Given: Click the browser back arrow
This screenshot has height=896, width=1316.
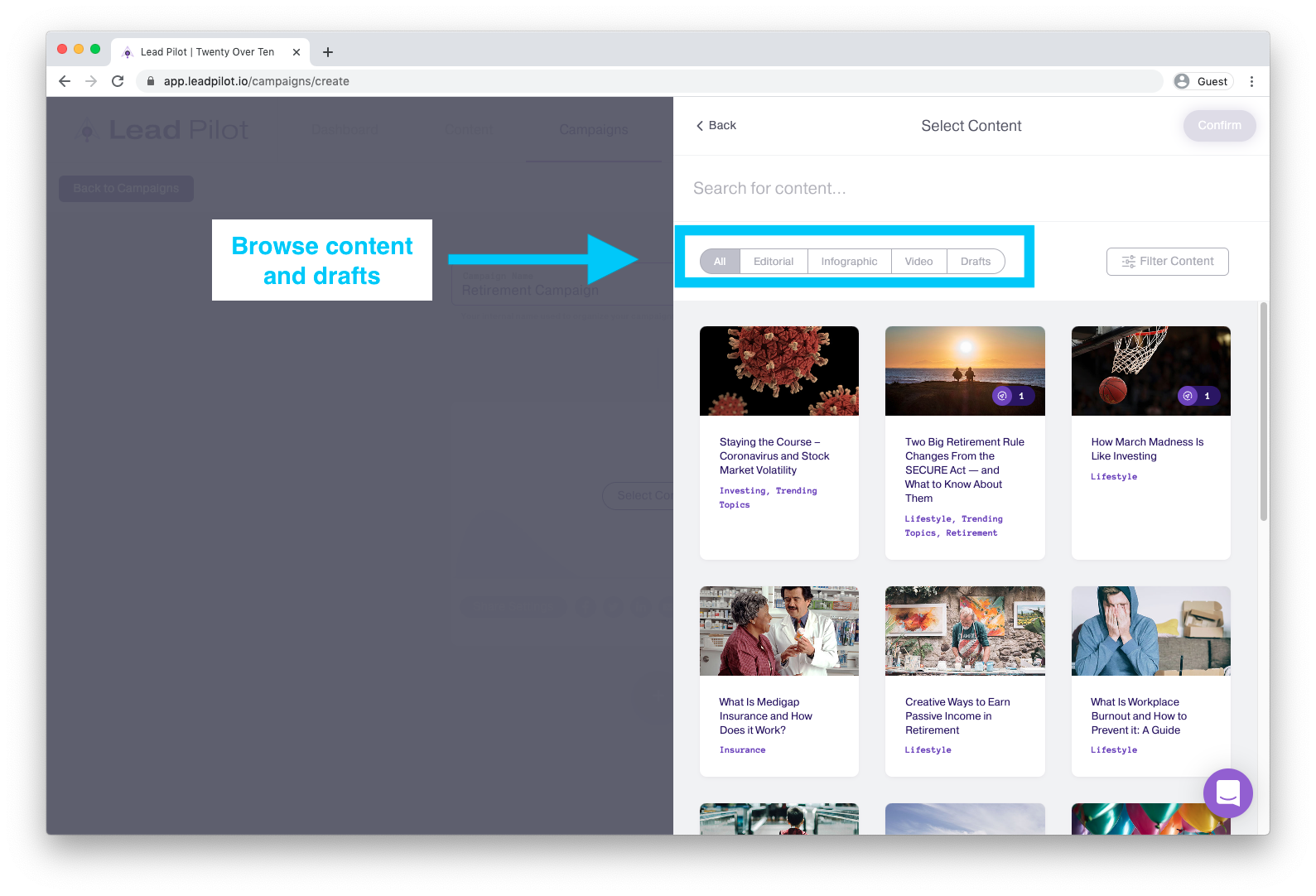Looking at the screenshot, I should 65,81.
